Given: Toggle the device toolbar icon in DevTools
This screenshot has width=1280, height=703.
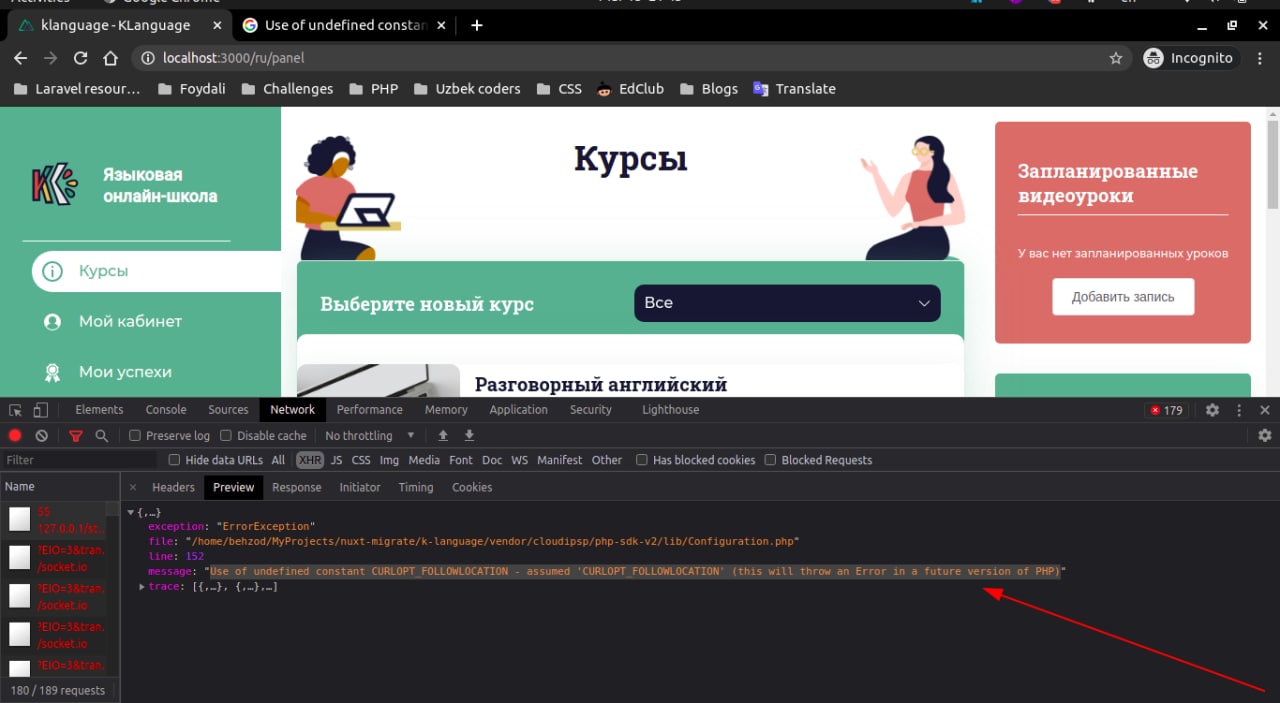Looking at the screenshot, I should [x=41, y=410].
